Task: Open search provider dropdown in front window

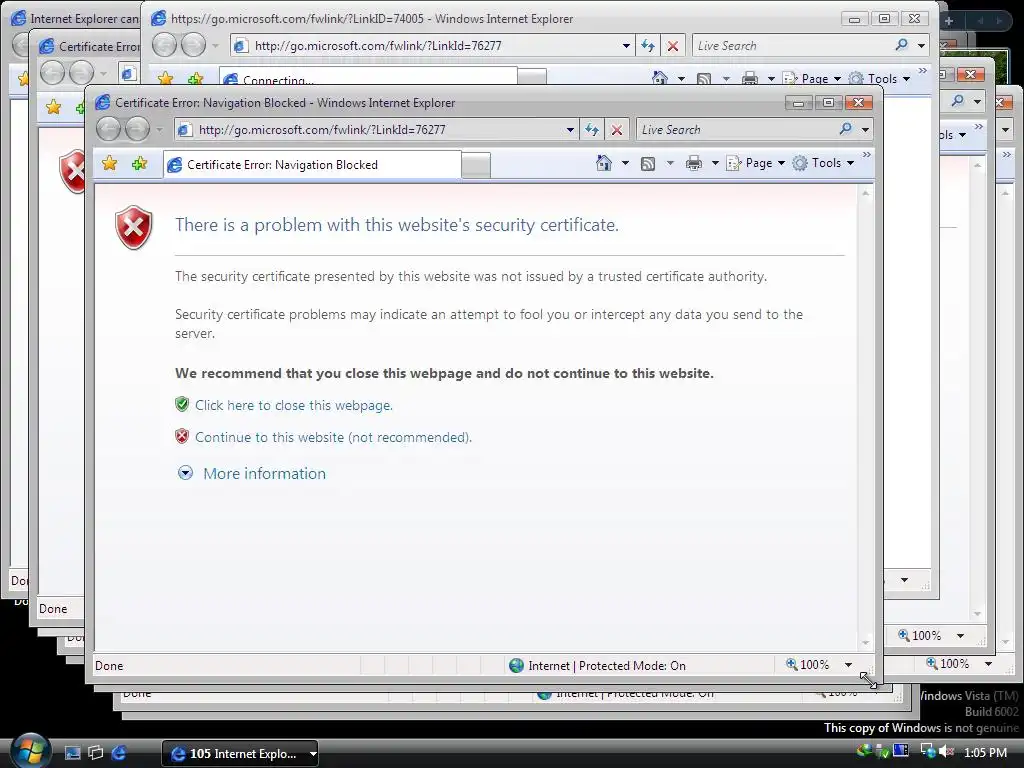Action: (x=865, y=130)
